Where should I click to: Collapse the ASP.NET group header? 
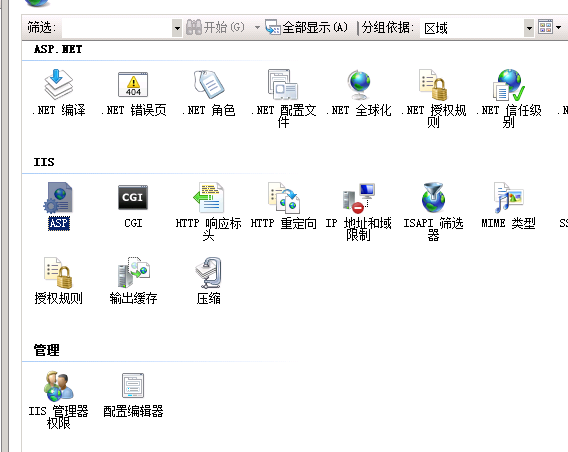[58, 49]
